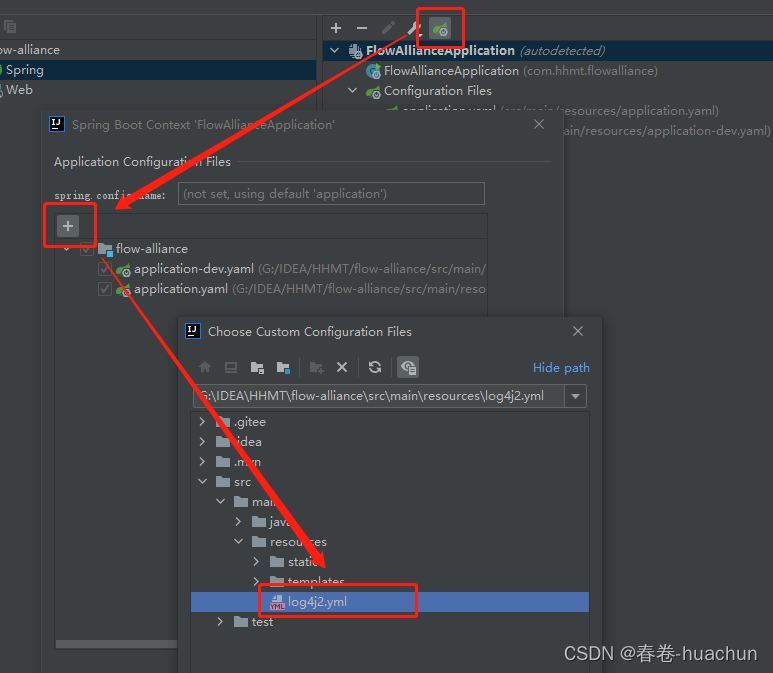The width and height of the screenshot is (773, 673).
Task: Click the plus button to add configuration file
Action: [68, 226]
